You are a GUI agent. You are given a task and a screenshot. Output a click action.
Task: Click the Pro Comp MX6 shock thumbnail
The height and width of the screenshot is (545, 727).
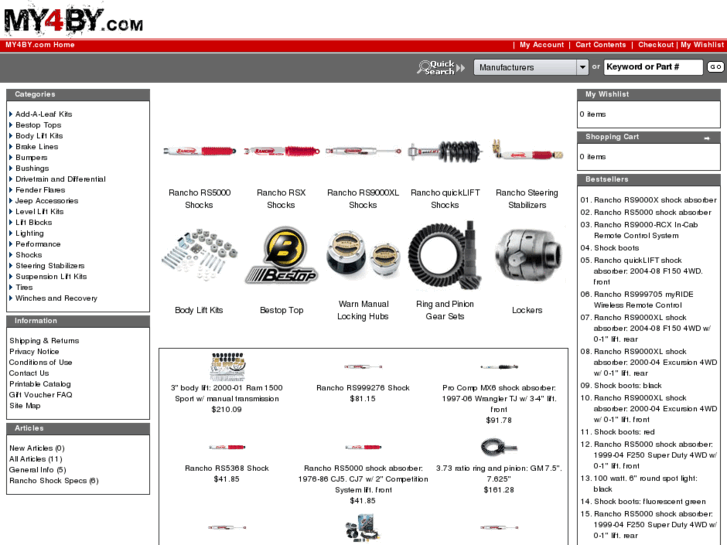tap(499, 367)
